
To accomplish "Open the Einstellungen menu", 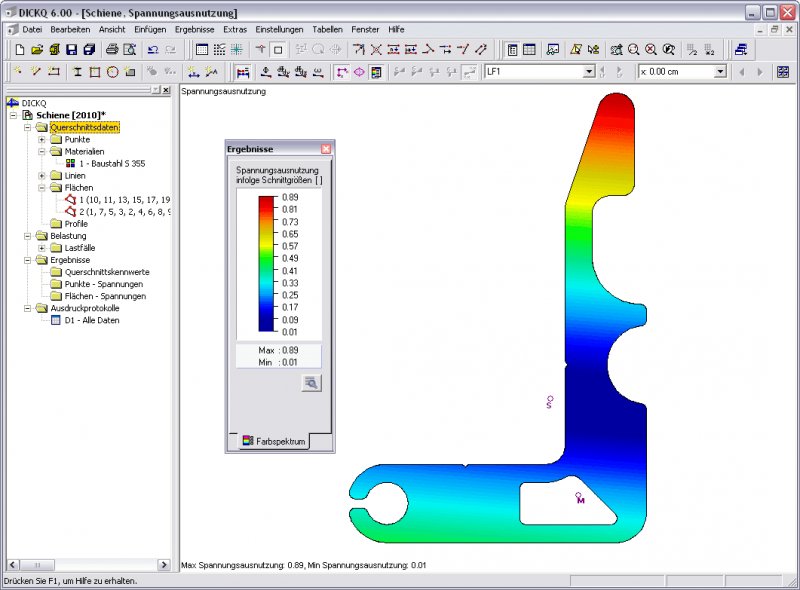I will point(280,30).
